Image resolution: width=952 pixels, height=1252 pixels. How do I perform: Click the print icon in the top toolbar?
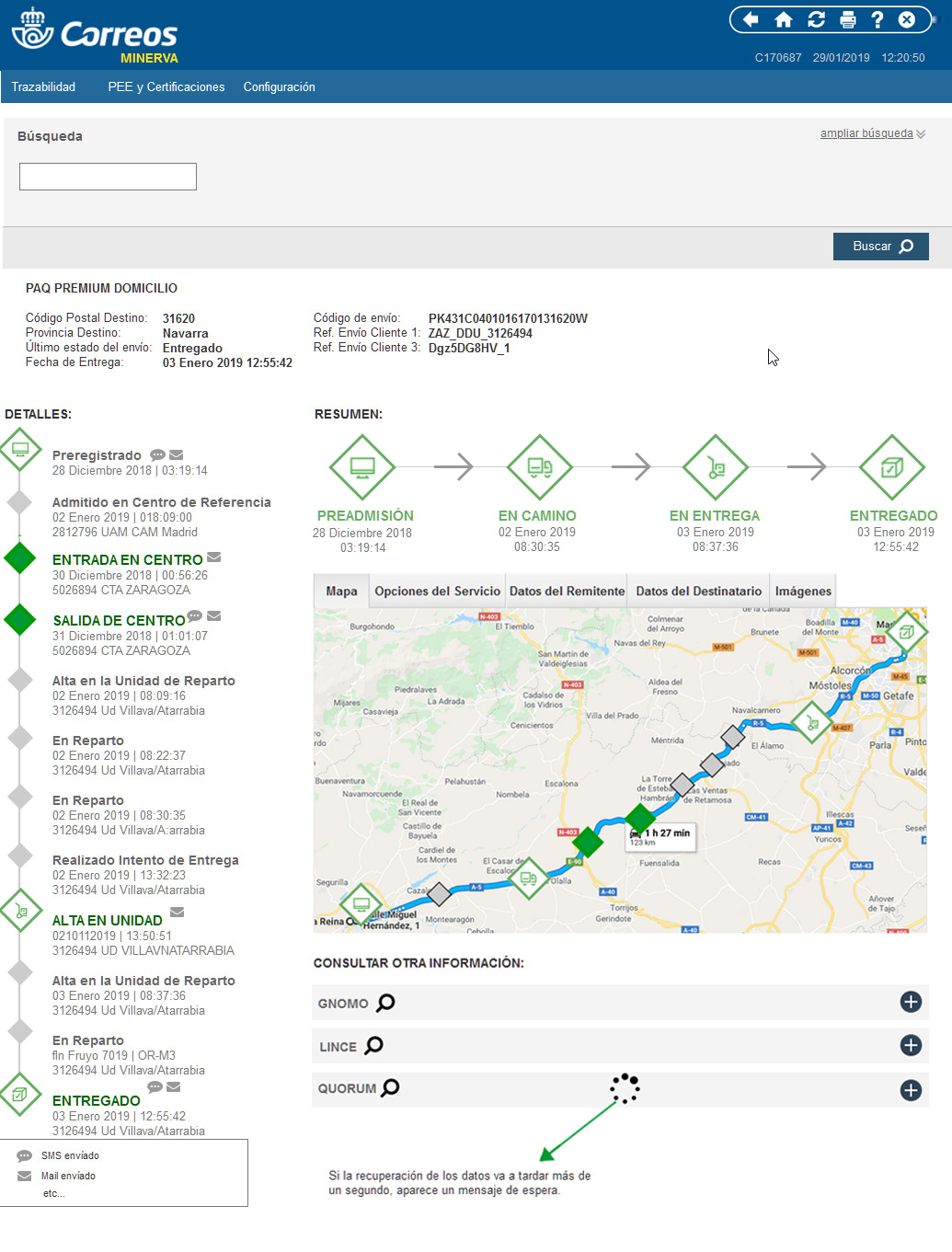(x=847, y=18)
